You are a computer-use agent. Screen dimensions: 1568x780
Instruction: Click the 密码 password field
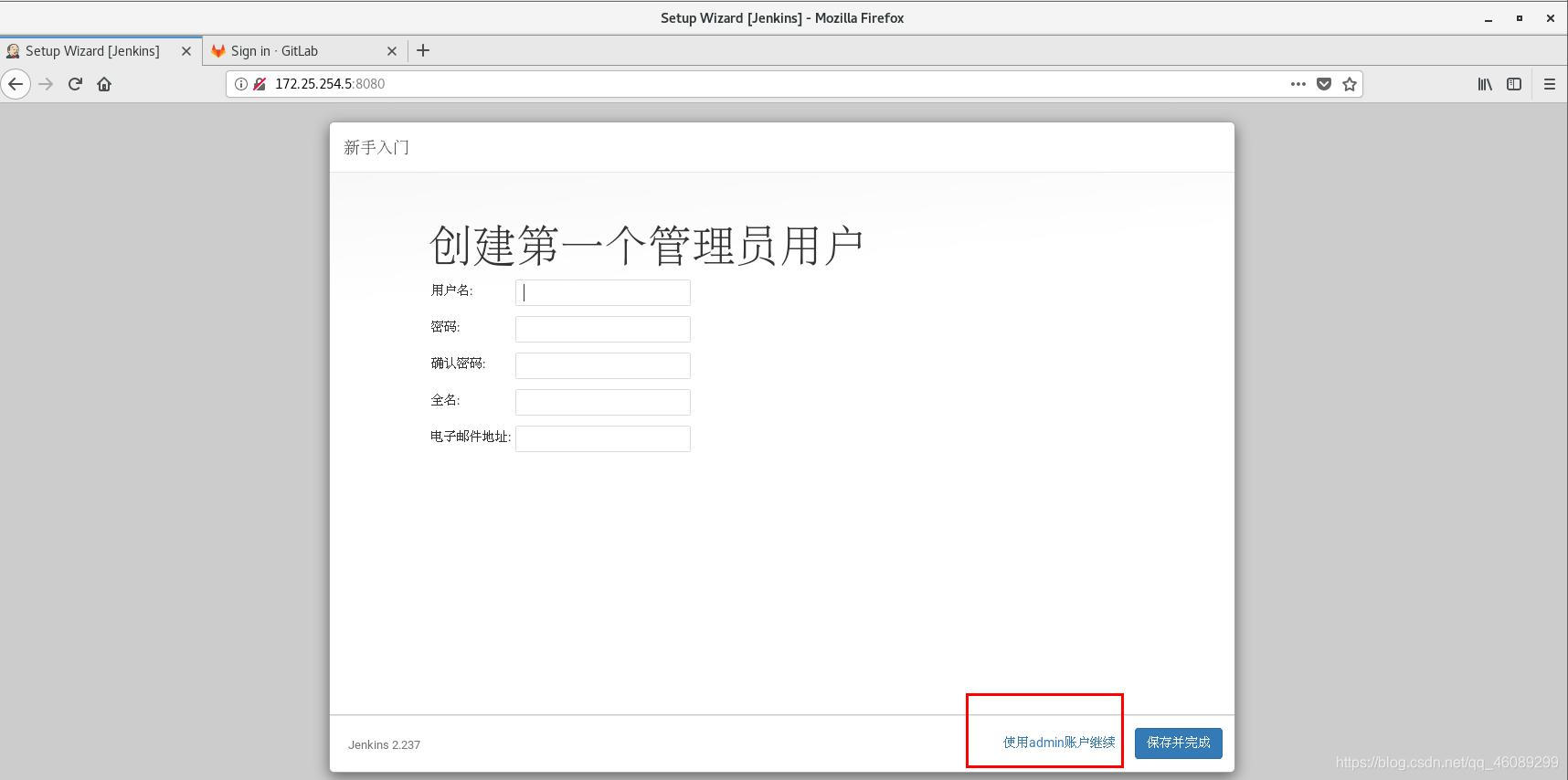pos(603,329)
